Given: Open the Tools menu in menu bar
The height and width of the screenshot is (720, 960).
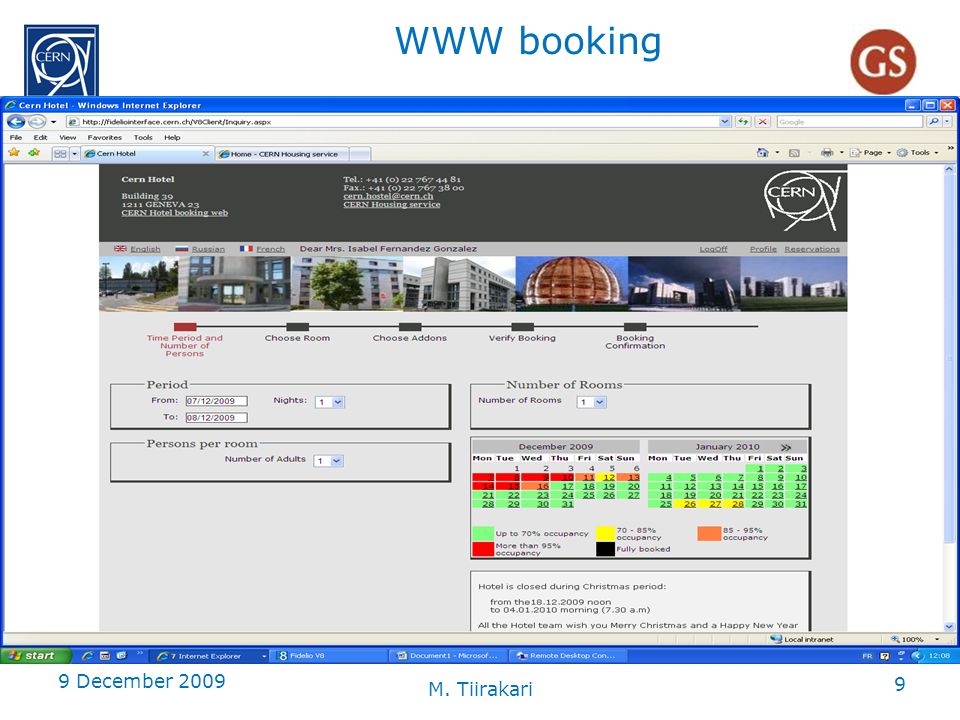Looking at the screenshot, I should click(x=143, y=137).
